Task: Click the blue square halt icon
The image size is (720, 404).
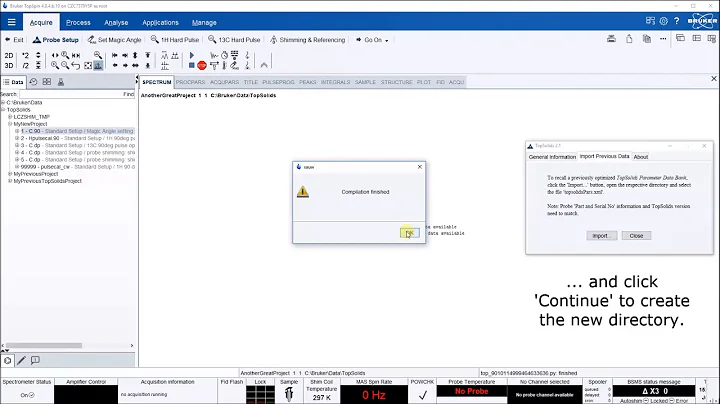Action: point(191,66)
